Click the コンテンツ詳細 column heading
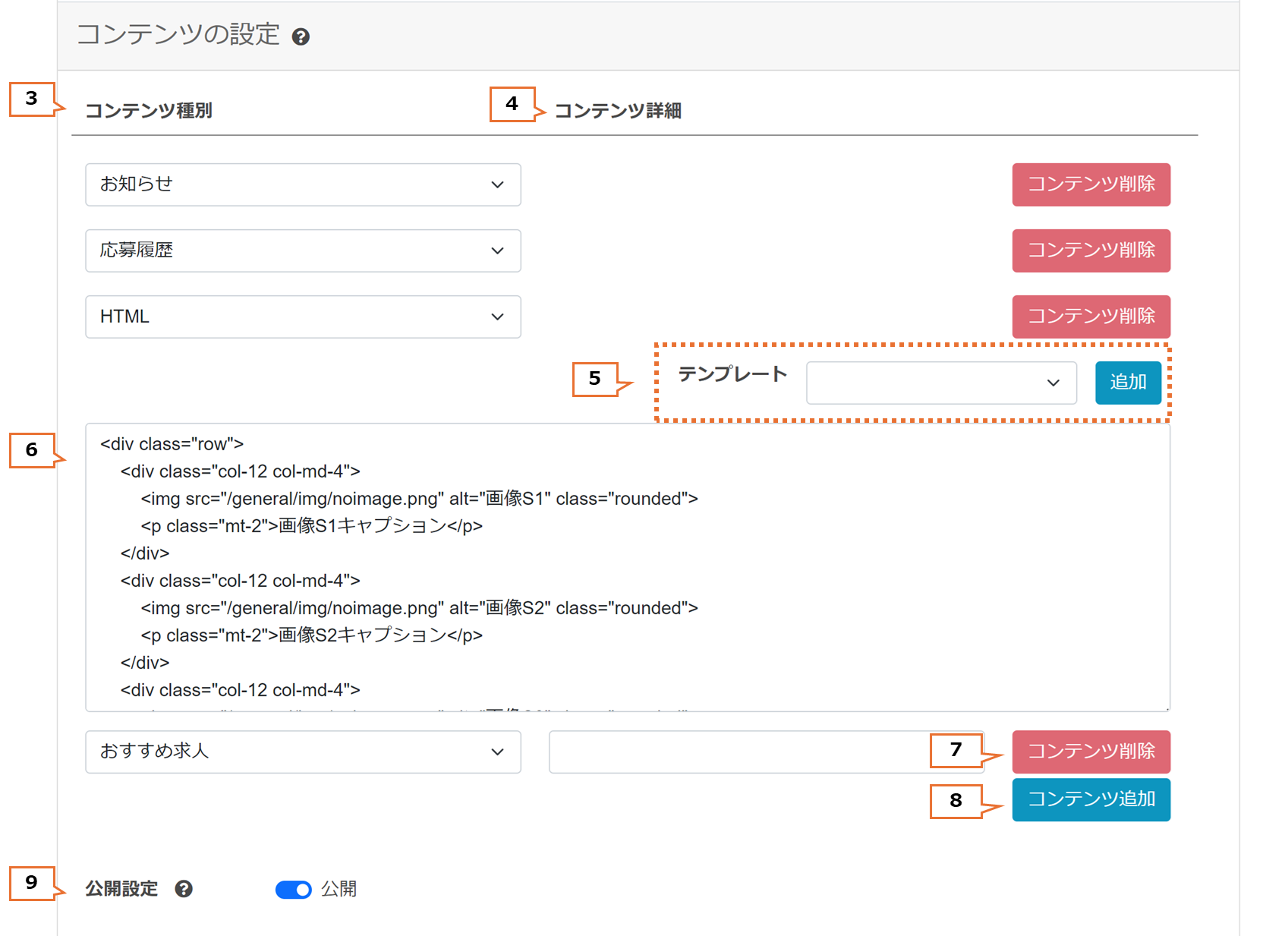This screenshot has width=1288, height=936. (x=618, y=111)
